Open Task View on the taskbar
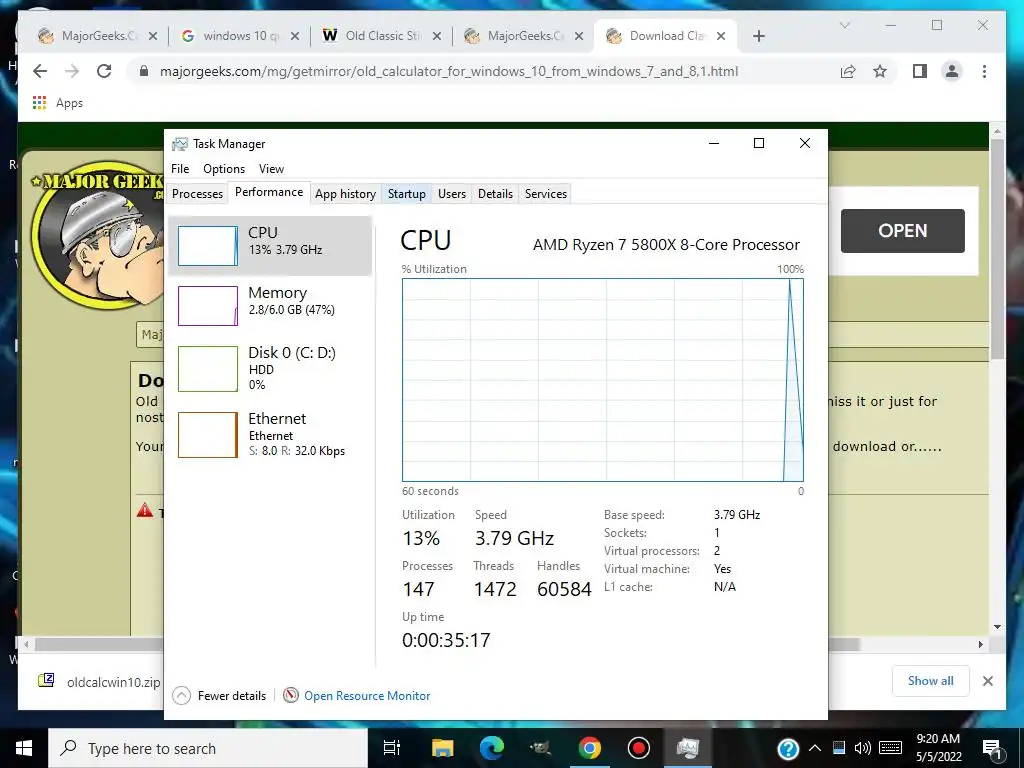1024x768 pixels. tap(392, 748)
